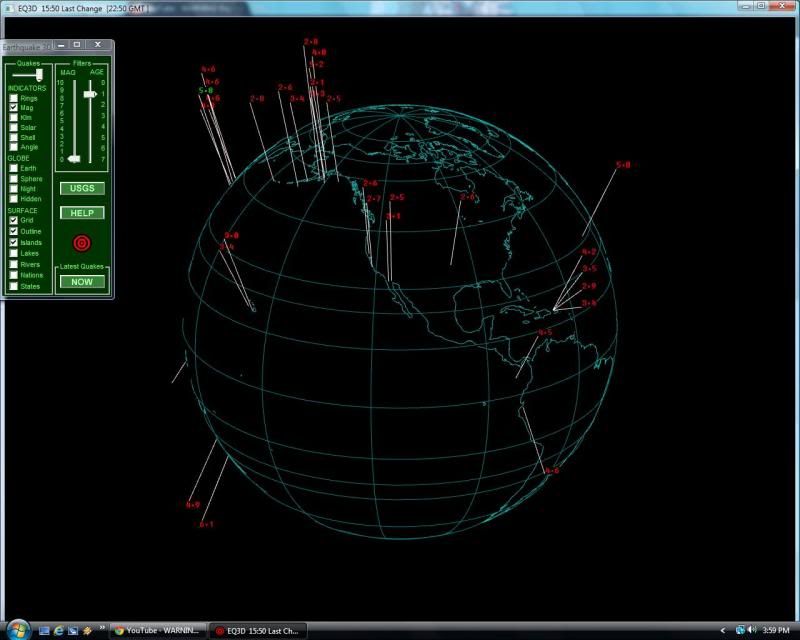This screenshot has height=640, width=800.
Task: Click the NOW latest quakes button
Action: pyautogui.click(x=82, y=282)
